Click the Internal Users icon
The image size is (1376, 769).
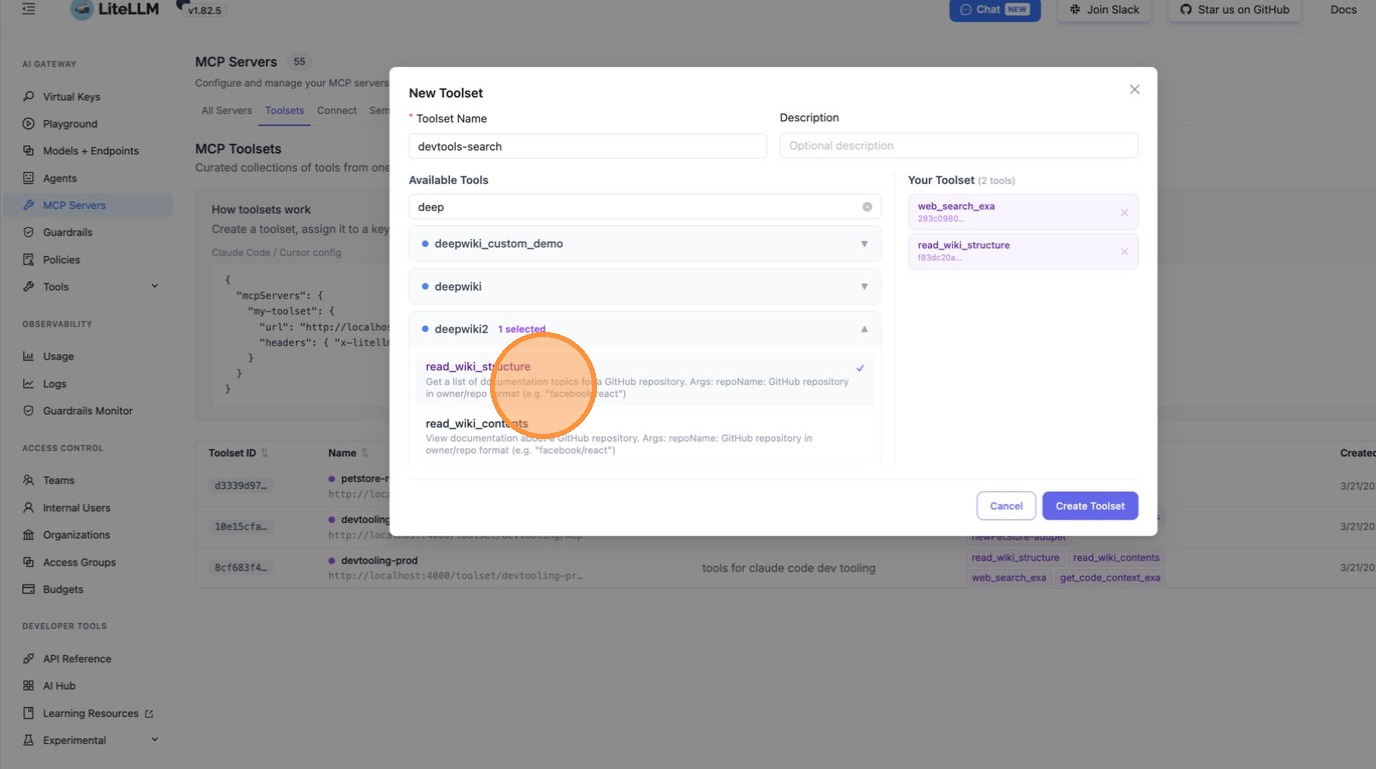pyautogui.click(x=28, y=508)
